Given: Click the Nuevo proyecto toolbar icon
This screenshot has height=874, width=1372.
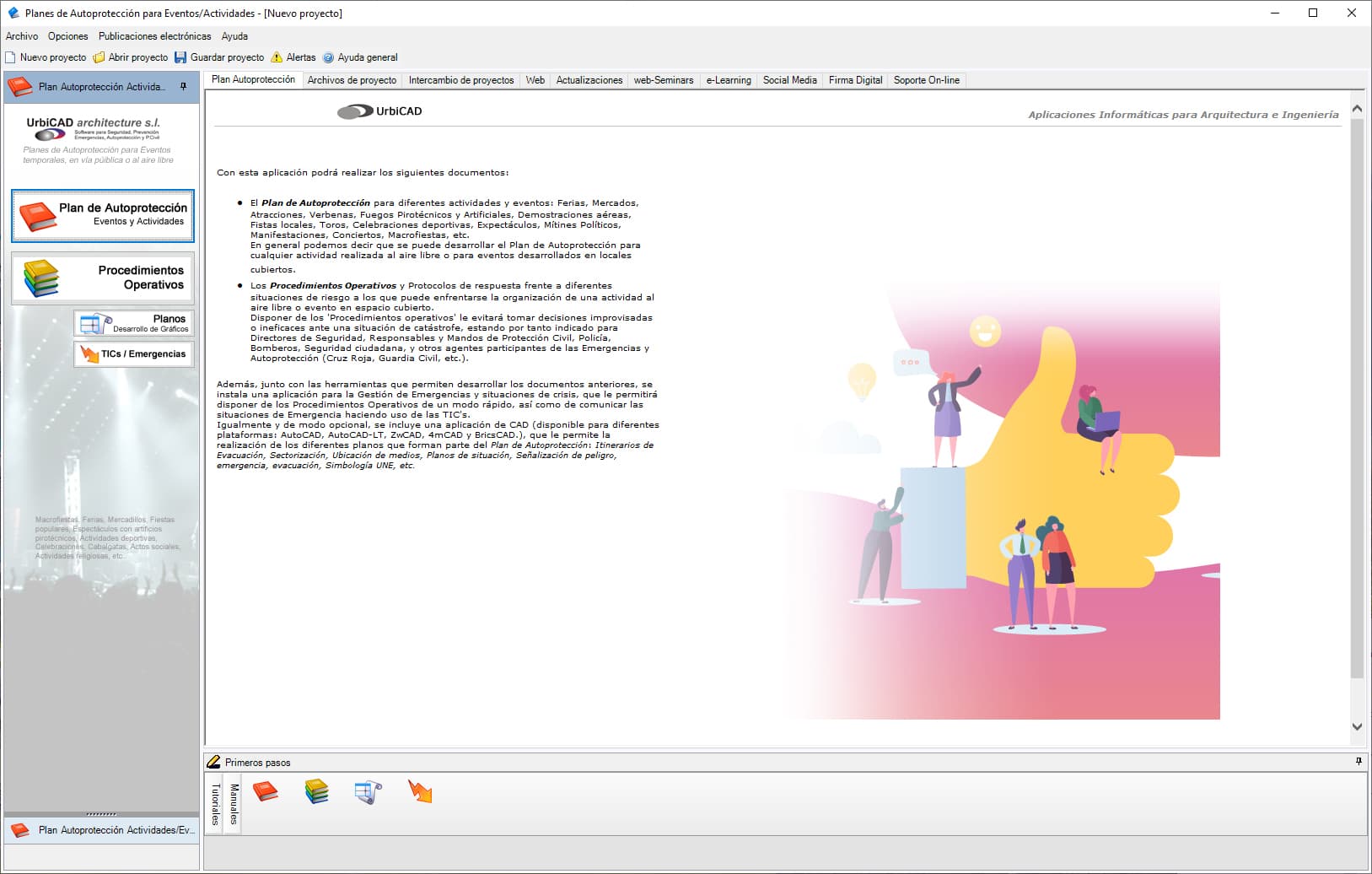Looking at the screenshot, I should coord(11,57).
